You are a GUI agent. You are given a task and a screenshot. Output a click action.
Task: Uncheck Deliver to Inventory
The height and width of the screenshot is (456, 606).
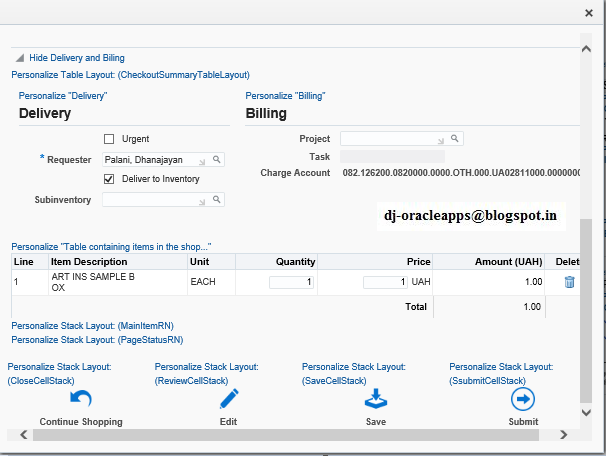(x=109, y=179)
